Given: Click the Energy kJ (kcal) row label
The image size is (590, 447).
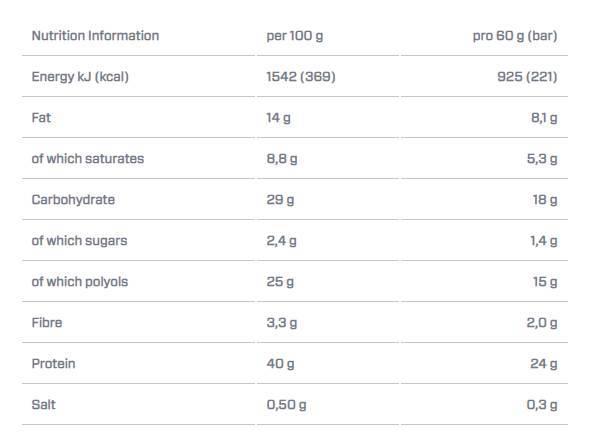Looking at the screenshot, I should pos(80,77).
